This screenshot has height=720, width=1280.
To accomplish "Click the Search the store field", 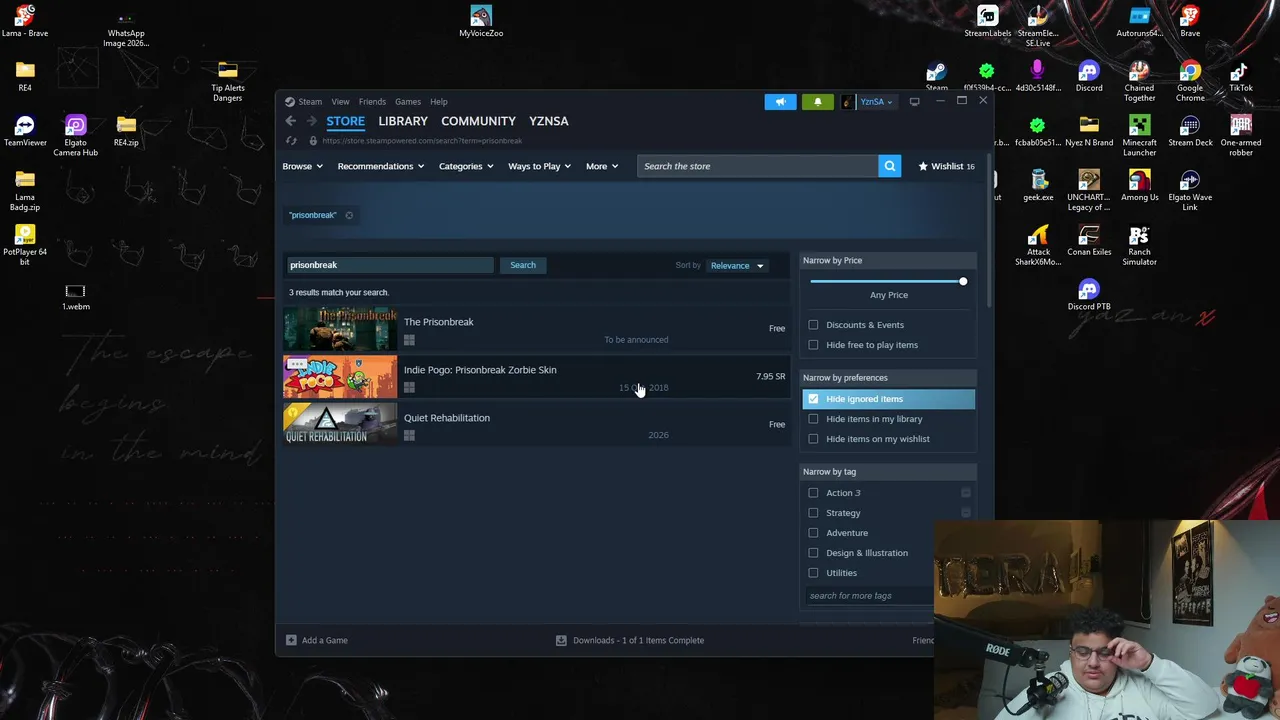I will click(757, 166).
